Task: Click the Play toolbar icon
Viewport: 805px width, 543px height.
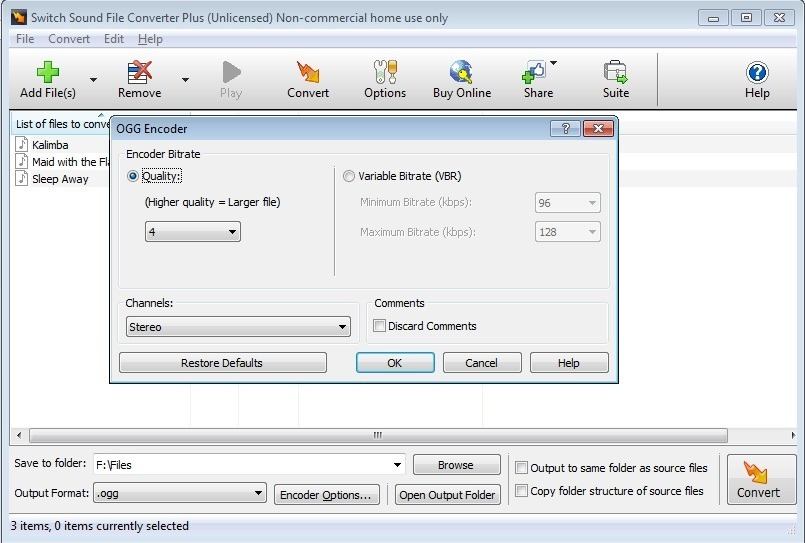Action: pyautogui.click(x=231, y=72)
